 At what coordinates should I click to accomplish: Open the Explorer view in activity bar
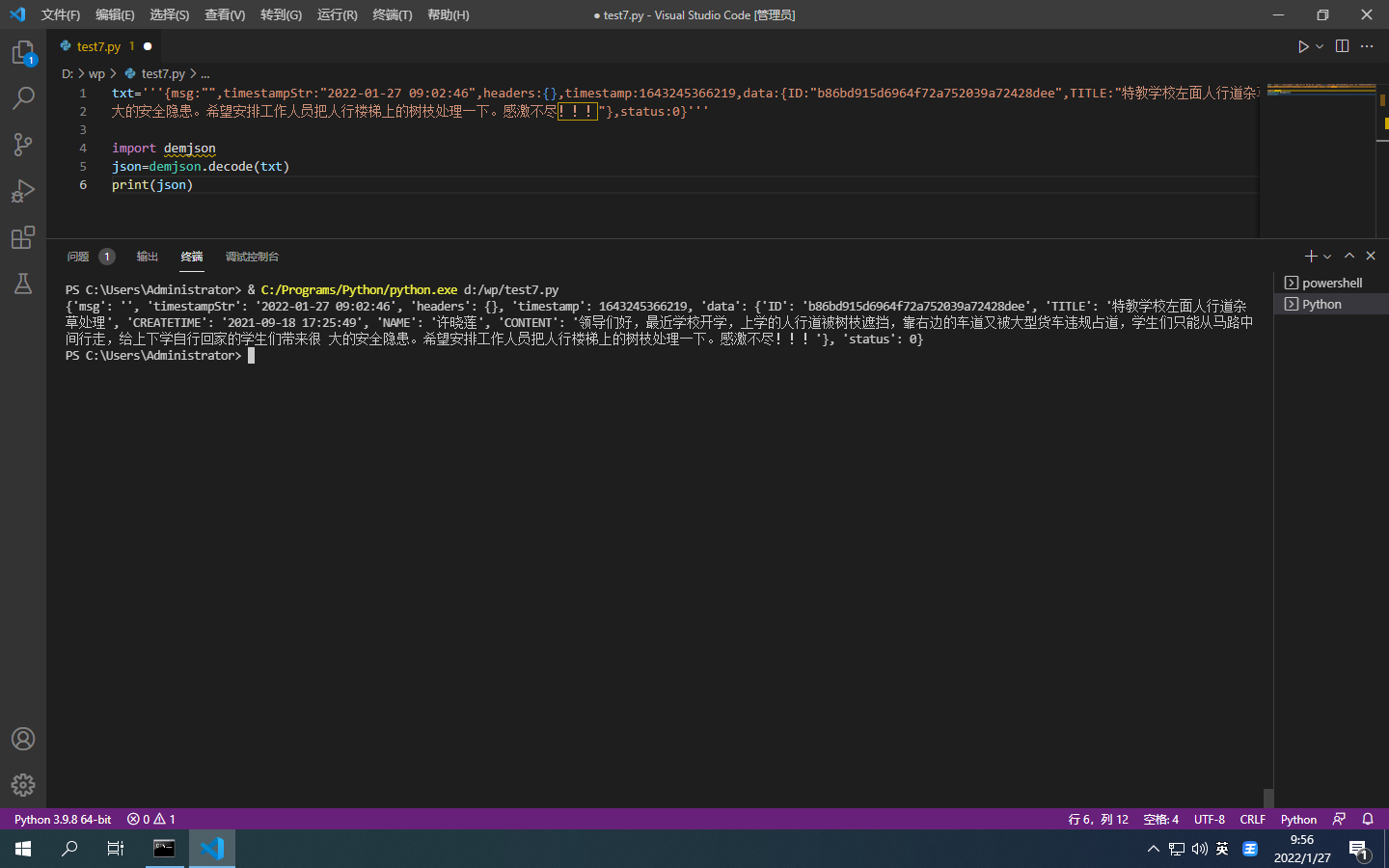(23, 52)
